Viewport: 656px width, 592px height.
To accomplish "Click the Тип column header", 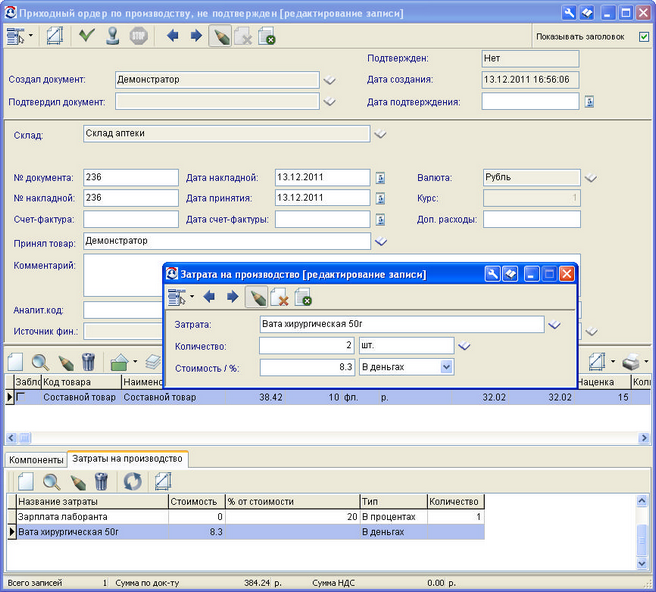I will point(394,502).
